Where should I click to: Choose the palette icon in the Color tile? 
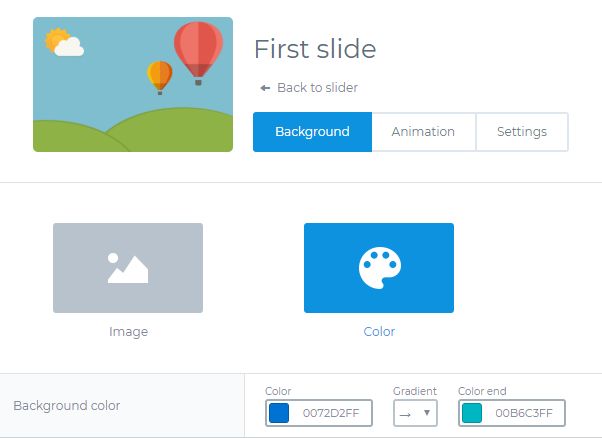click(x=379, y=267)
